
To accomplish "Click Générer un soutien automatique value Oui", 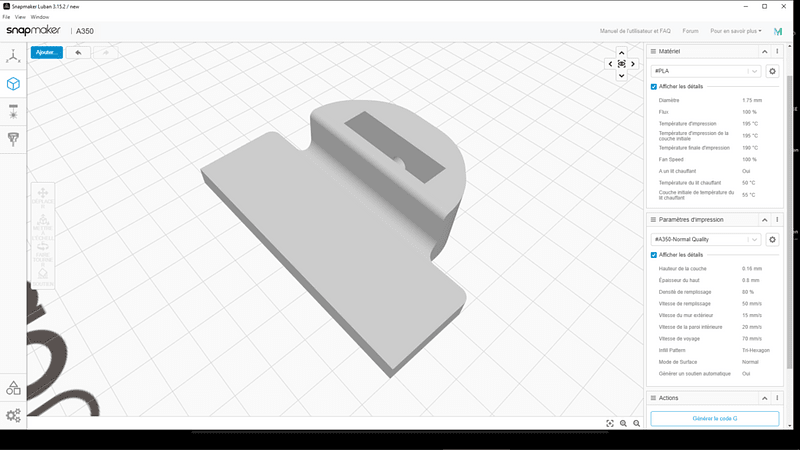I will [x=746, y=374].
